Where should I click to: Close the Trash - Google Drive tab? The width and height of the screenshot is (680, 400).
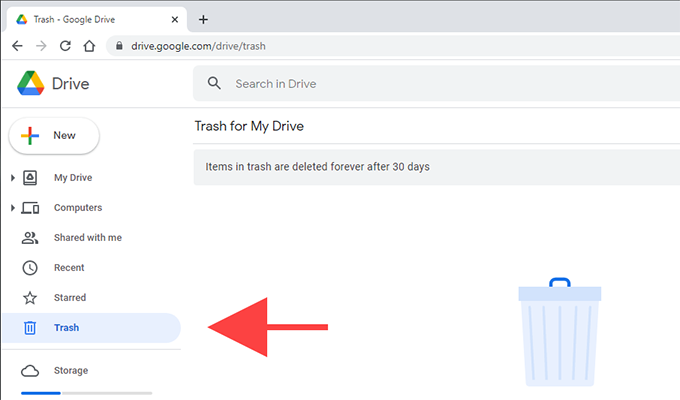pos(175,20)
